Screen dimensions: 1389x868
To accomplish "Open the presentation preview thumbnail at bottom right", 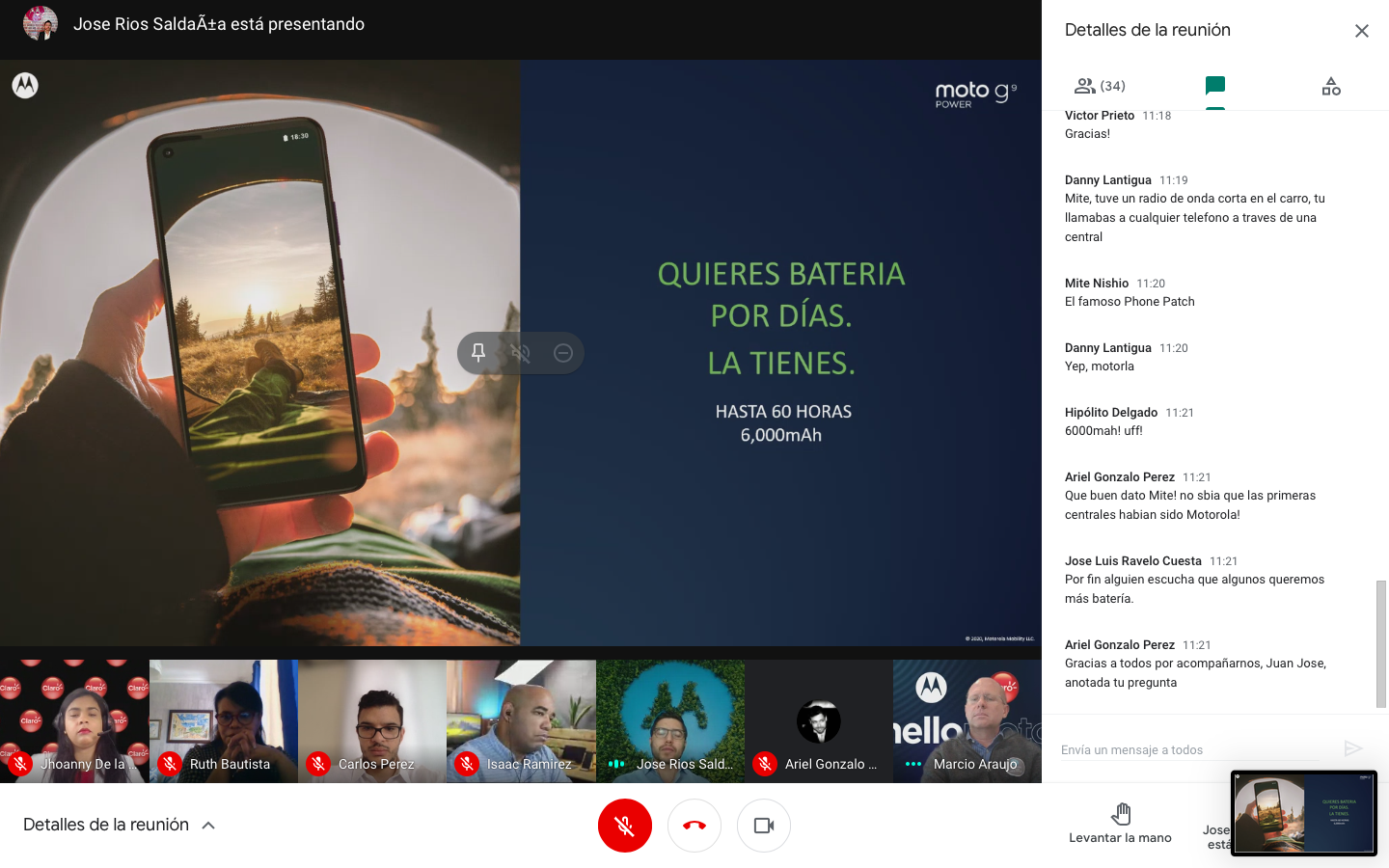I will tap(1303, 813).
